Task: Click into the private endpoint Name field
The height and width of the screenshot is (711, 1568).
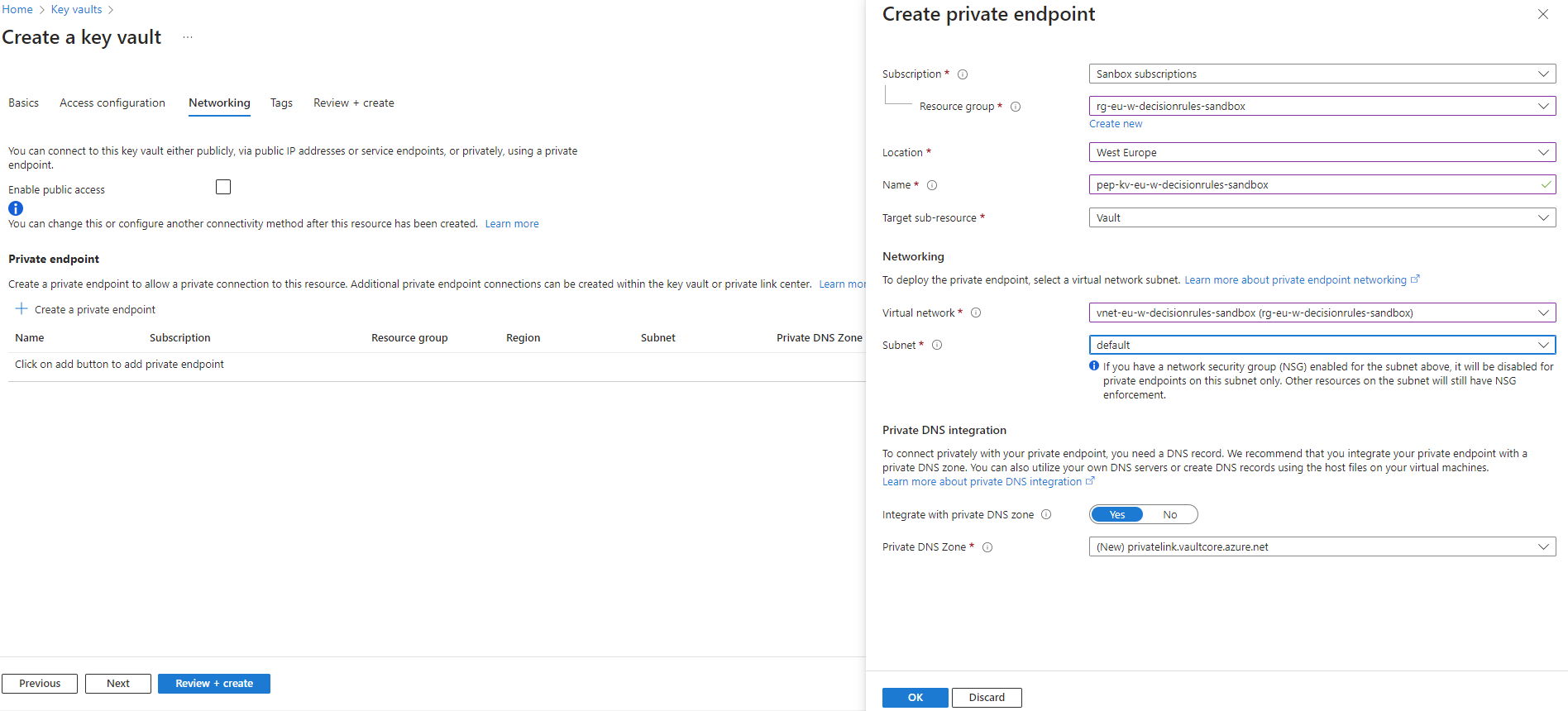Action: click(1315, 185)
